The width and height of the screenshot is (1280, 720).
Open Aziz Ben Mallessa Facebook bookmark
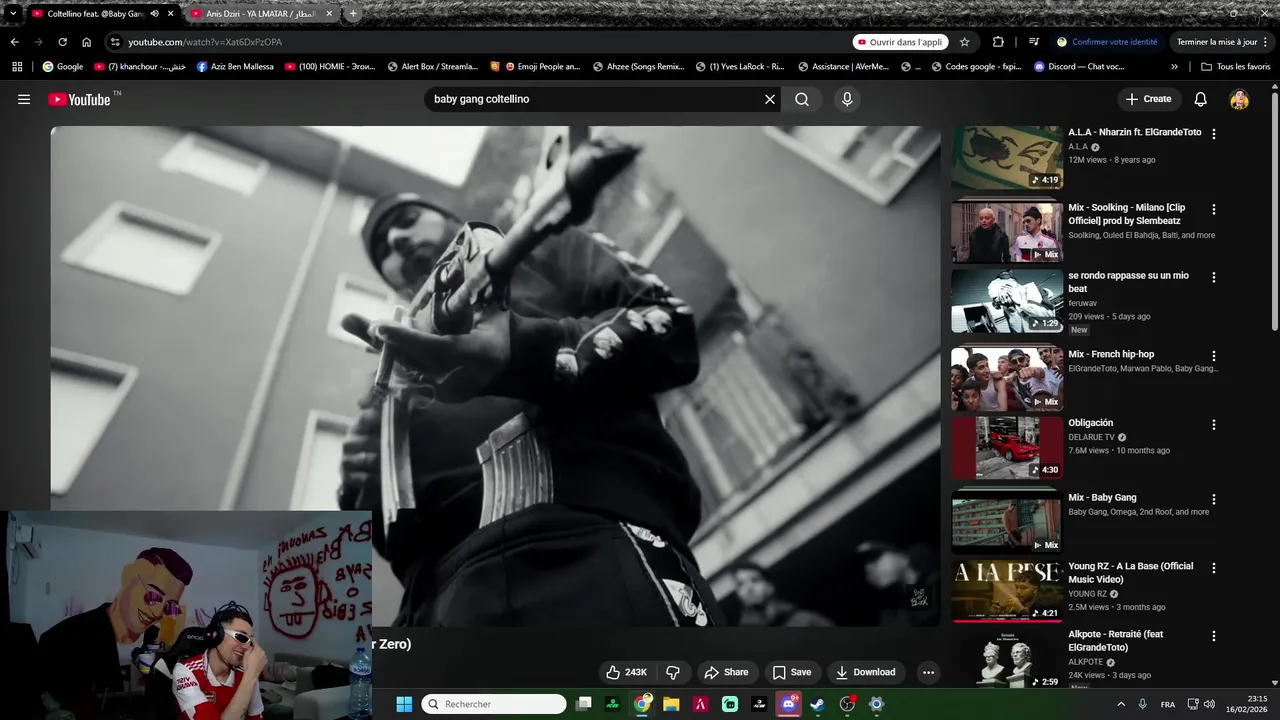pyautogui.click(x=235, y=67)
